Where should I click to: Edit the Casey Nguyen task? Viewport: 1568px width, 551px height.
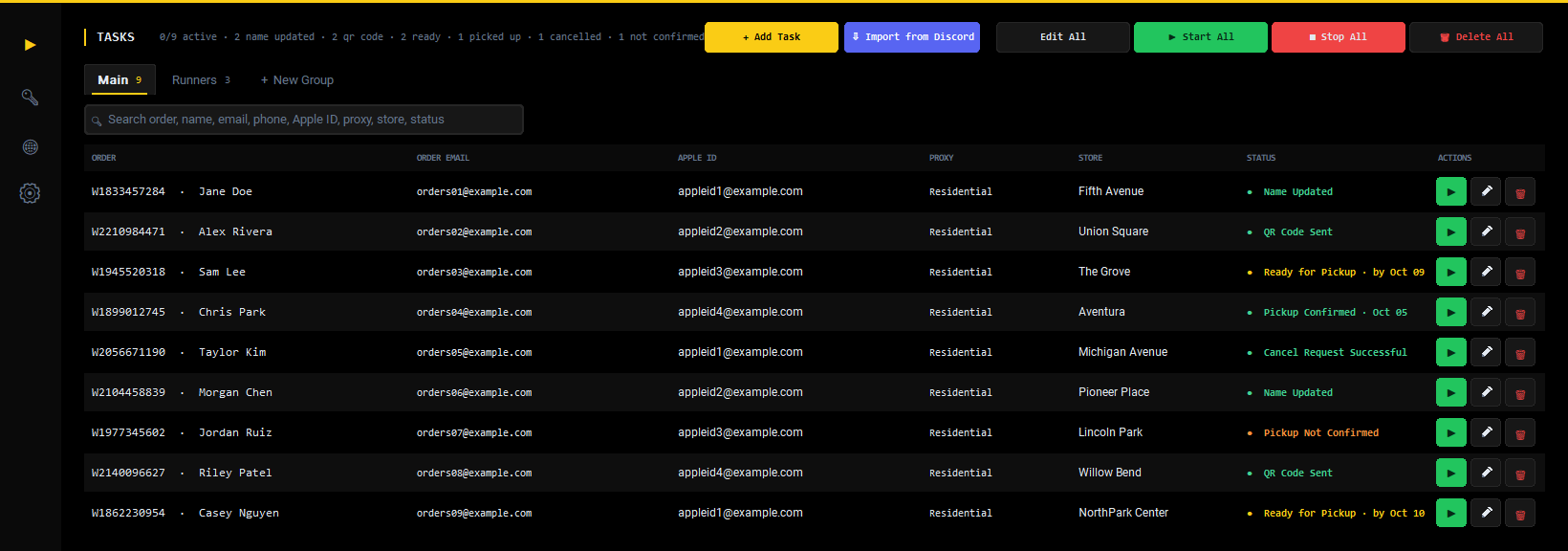[1486, 513]
